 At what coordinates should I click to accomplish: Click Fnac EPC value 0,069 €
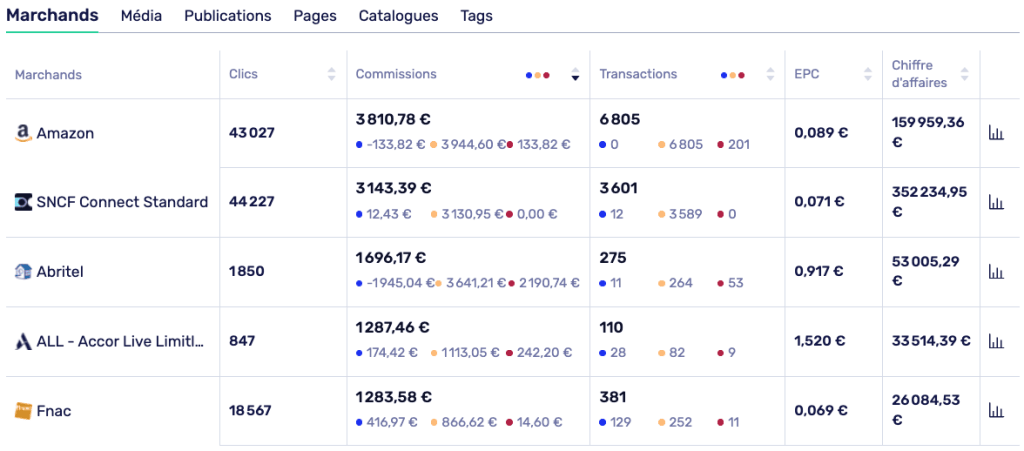pyautogui.click(x=821, y=410)
